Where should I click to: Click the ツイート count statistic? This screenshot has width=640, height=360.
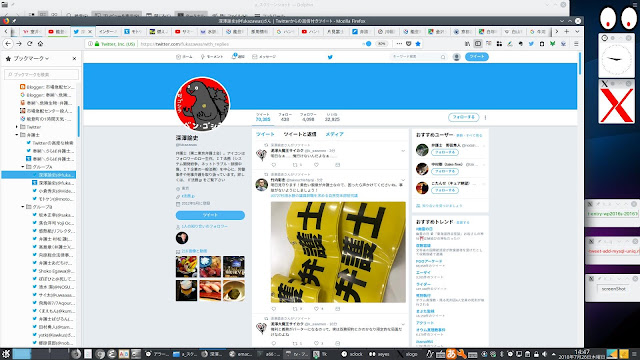pyautogui.click(x=263, y=117)
